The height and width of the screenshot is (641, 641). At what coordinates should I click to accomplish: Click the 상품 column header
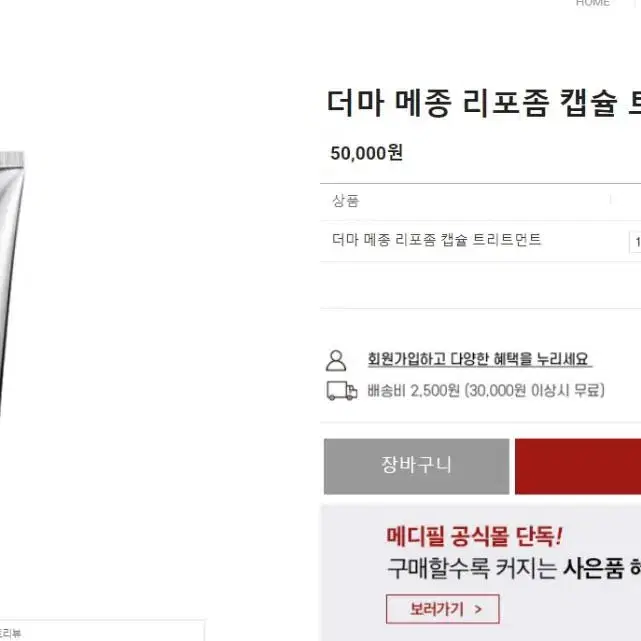coord(345,201)
